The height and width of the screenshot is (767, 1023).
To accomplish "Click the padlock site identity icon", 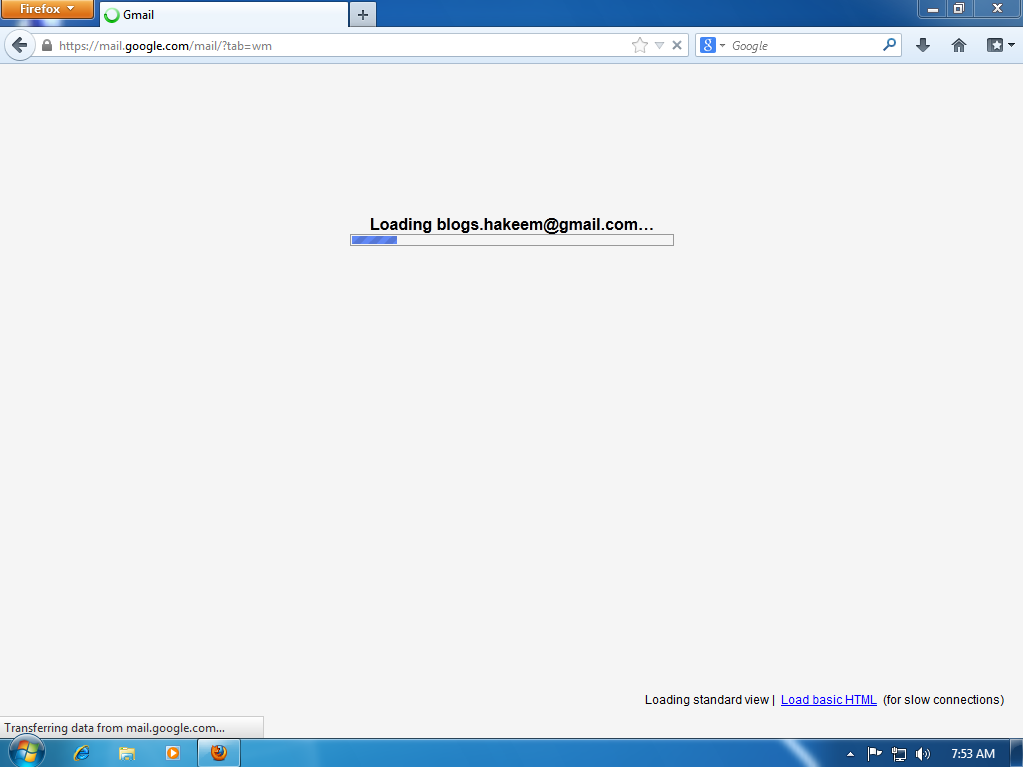I will (47, 46).
